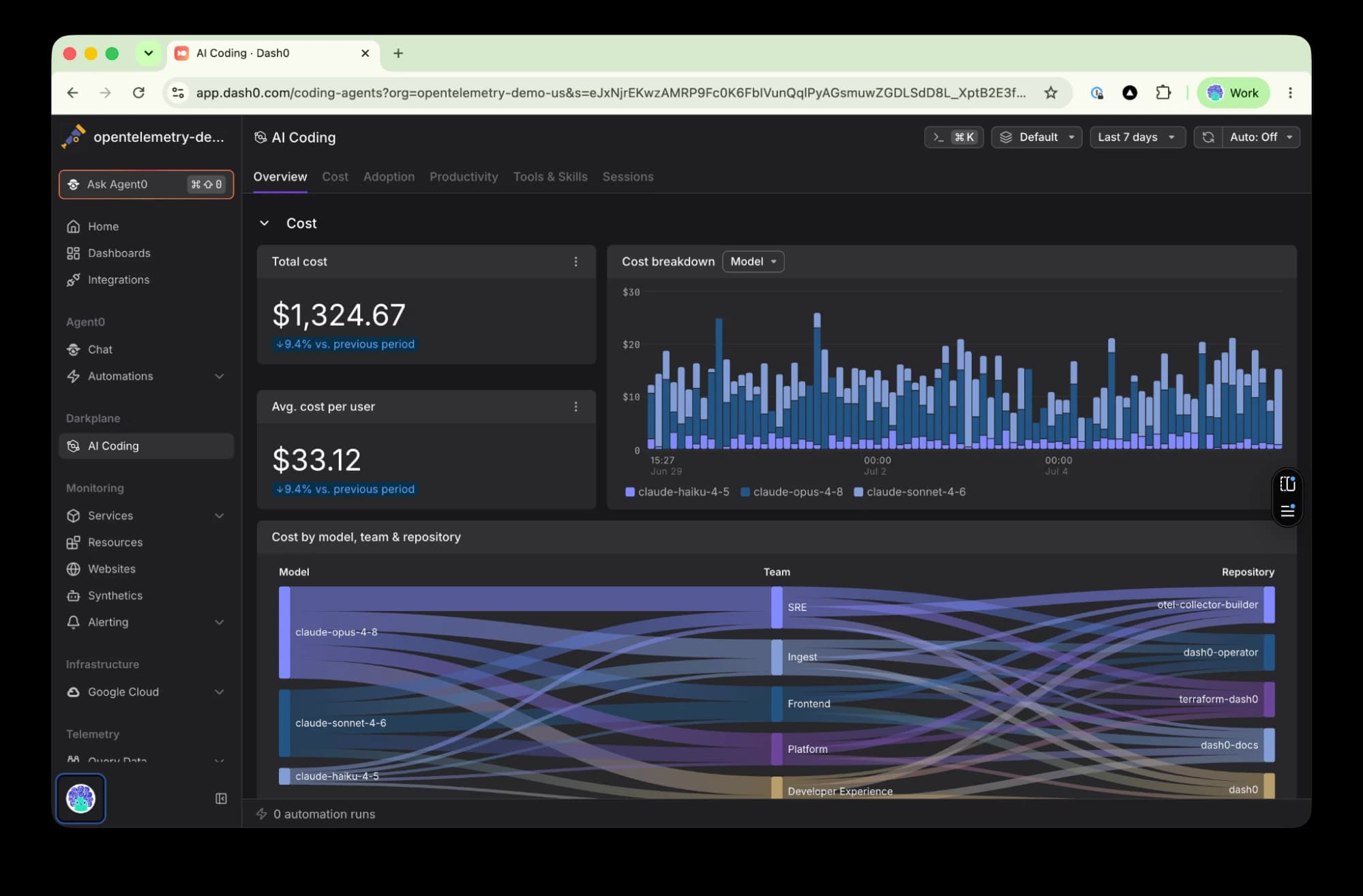Click the floating panel layout icon
1363x896 pixels.
click(1287, 484)
